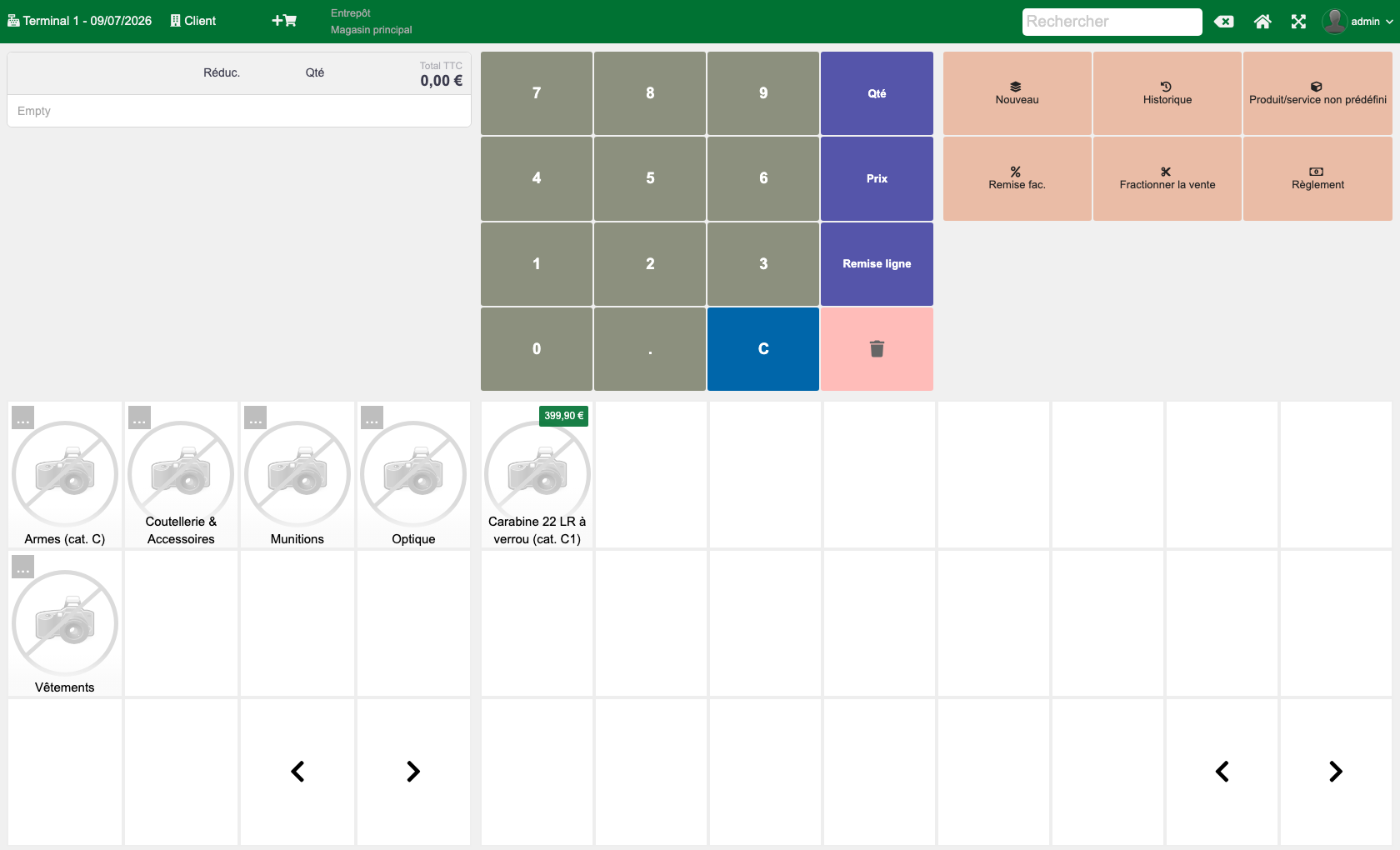Open admin user dropdown

coord(1357,22)
